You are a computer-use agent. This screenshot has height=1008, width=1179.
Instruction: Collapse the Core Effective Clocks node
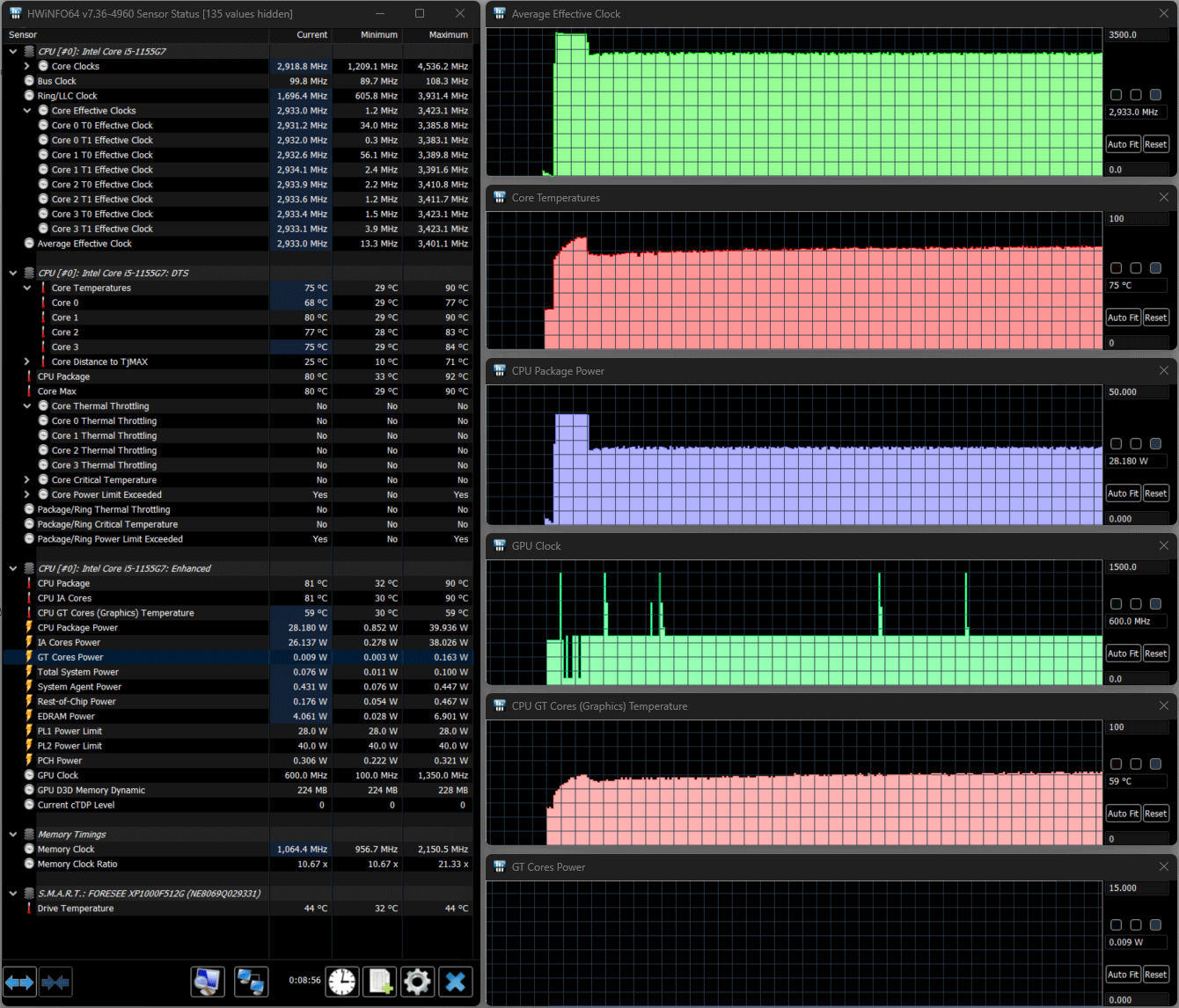tap(27, 111)
